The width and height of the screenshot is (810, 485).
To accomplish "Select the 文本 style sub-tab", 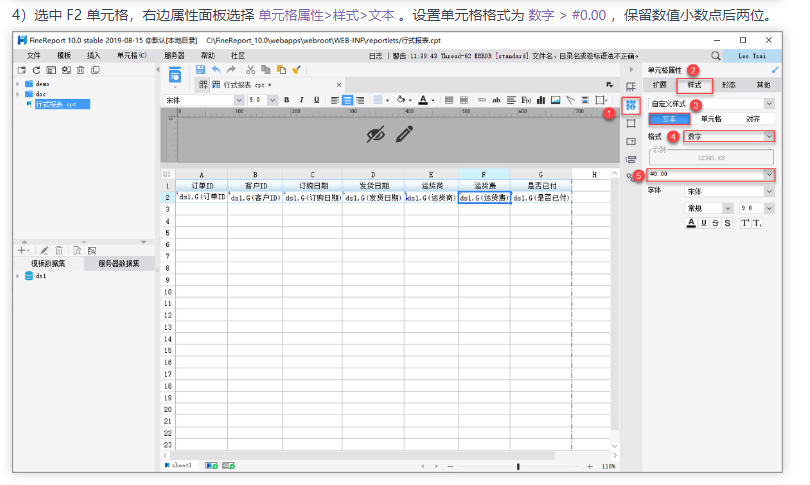I will point(669,119).
